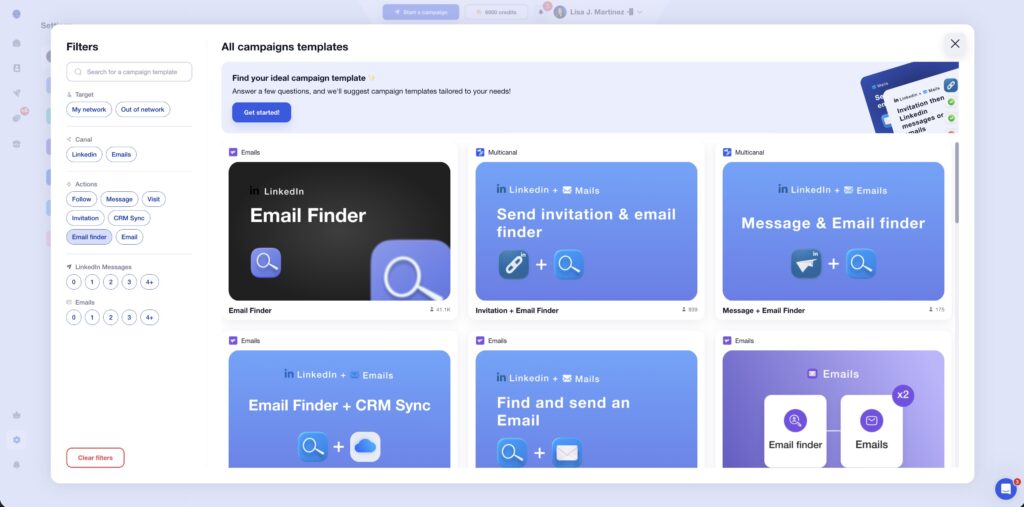Click the cloud CRM Sync icon on card
This screenshot has width=1024, height=507.
(365, 446)
